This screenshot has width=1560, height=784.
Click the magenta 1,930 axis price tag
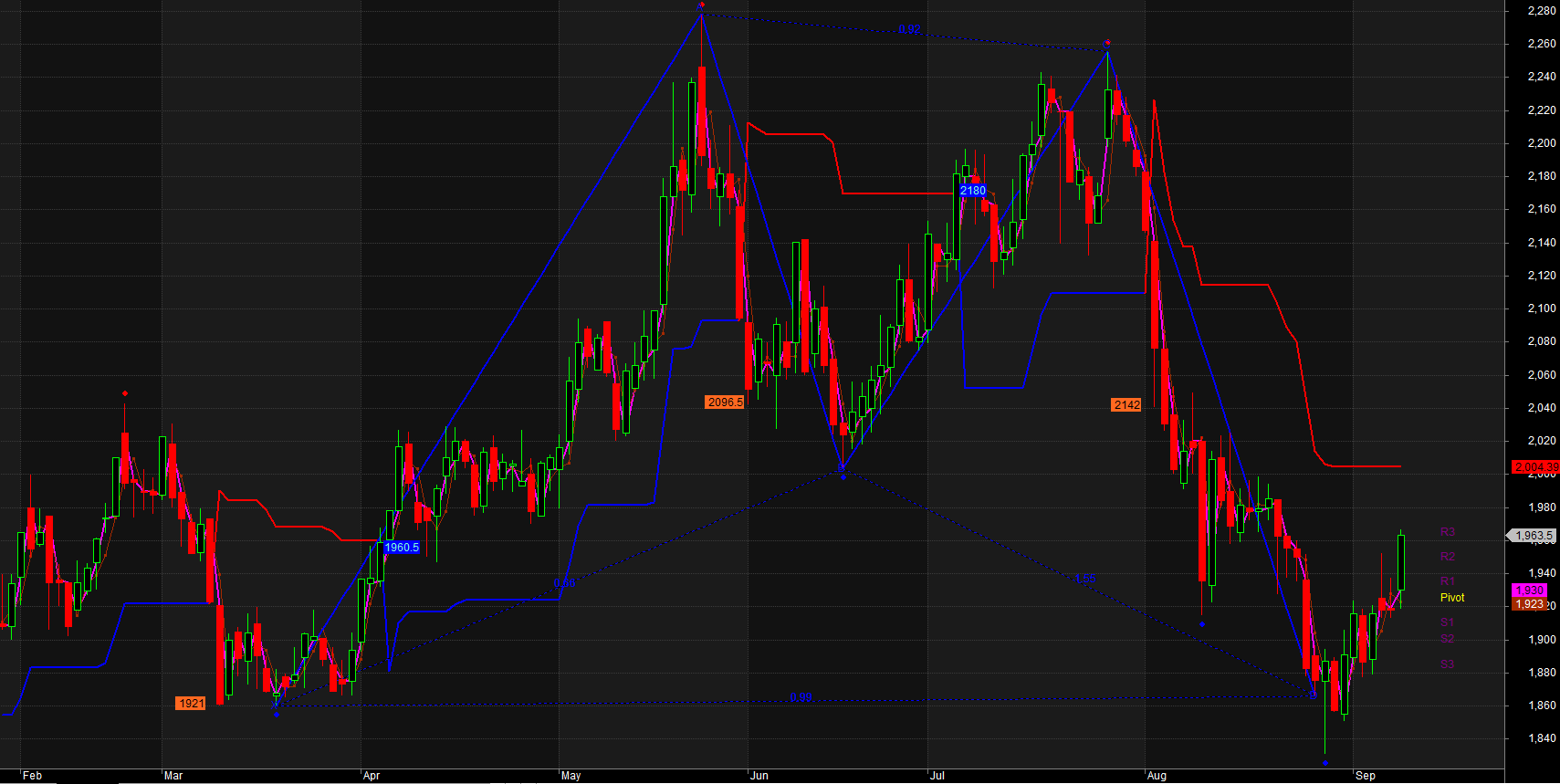1529,591
